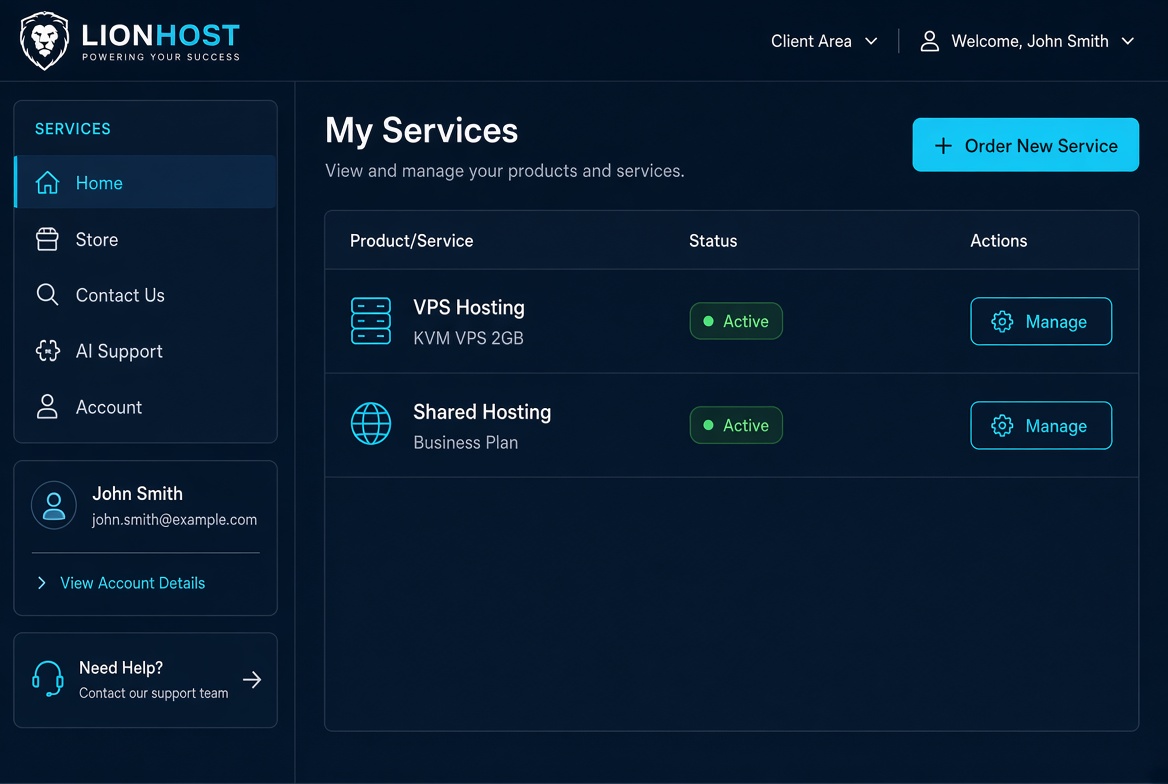Manage the VPS Hosting service
Viewport: 1168px width, 784px height.
[x=1041, y=321]
